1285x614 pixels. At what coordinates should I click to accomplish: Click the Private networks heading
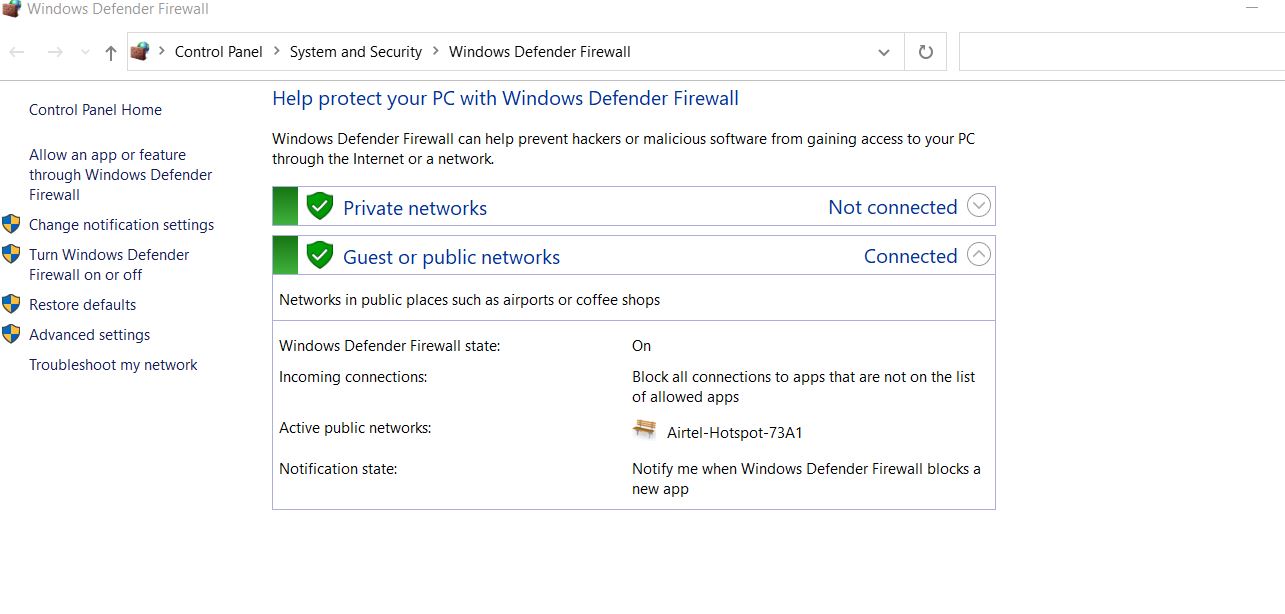[415, 208]
